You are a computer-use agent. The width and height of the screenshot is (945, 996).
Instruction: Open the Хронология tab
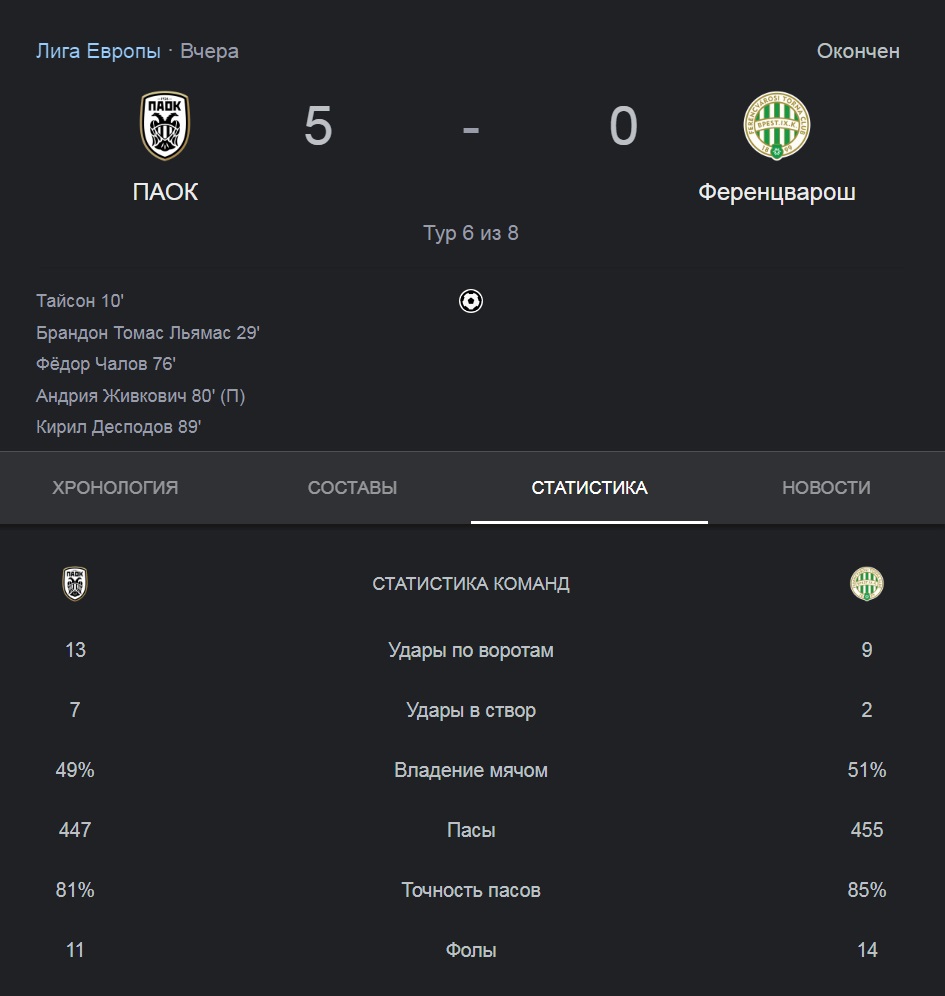pyautogui.click(x=115, y=488)
